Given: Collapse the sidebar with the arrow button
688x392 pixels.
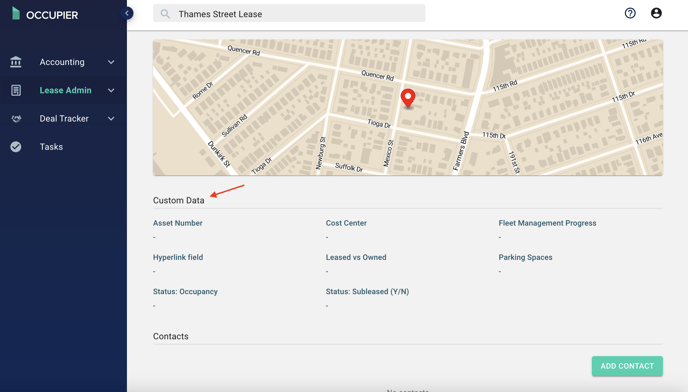Looking at the screenshot, I should (127, 13).
